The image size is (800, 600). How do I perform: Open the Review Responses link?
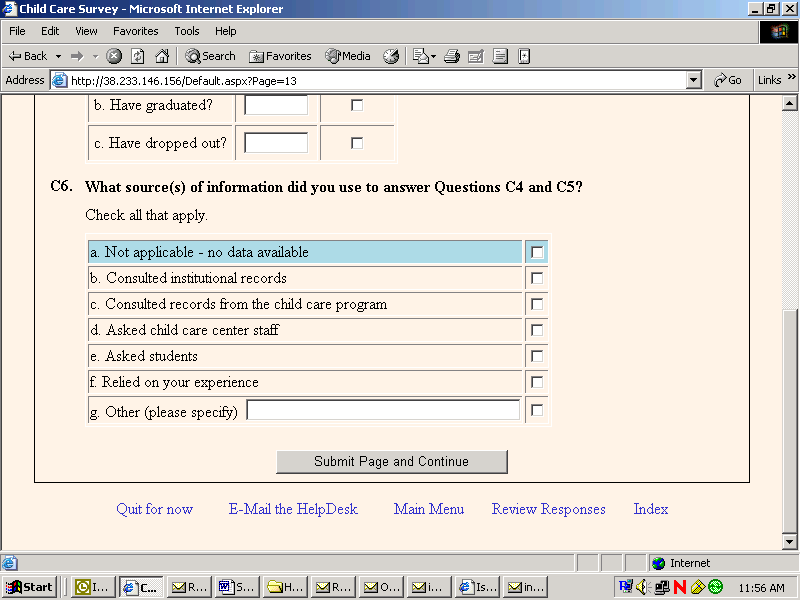tap(548, 509)
